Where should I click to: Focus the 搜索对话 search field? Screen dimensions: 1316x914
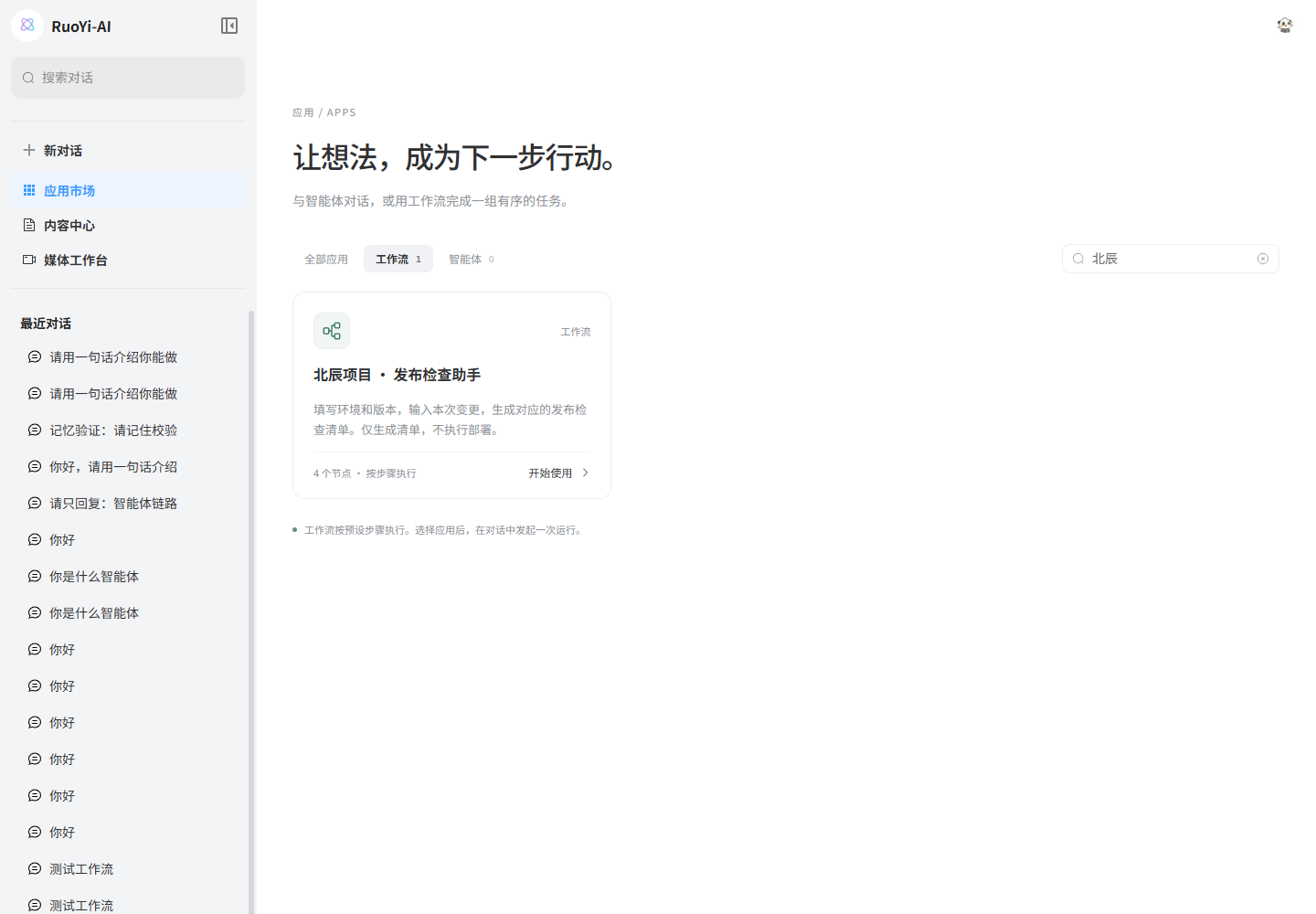(128, 78)
